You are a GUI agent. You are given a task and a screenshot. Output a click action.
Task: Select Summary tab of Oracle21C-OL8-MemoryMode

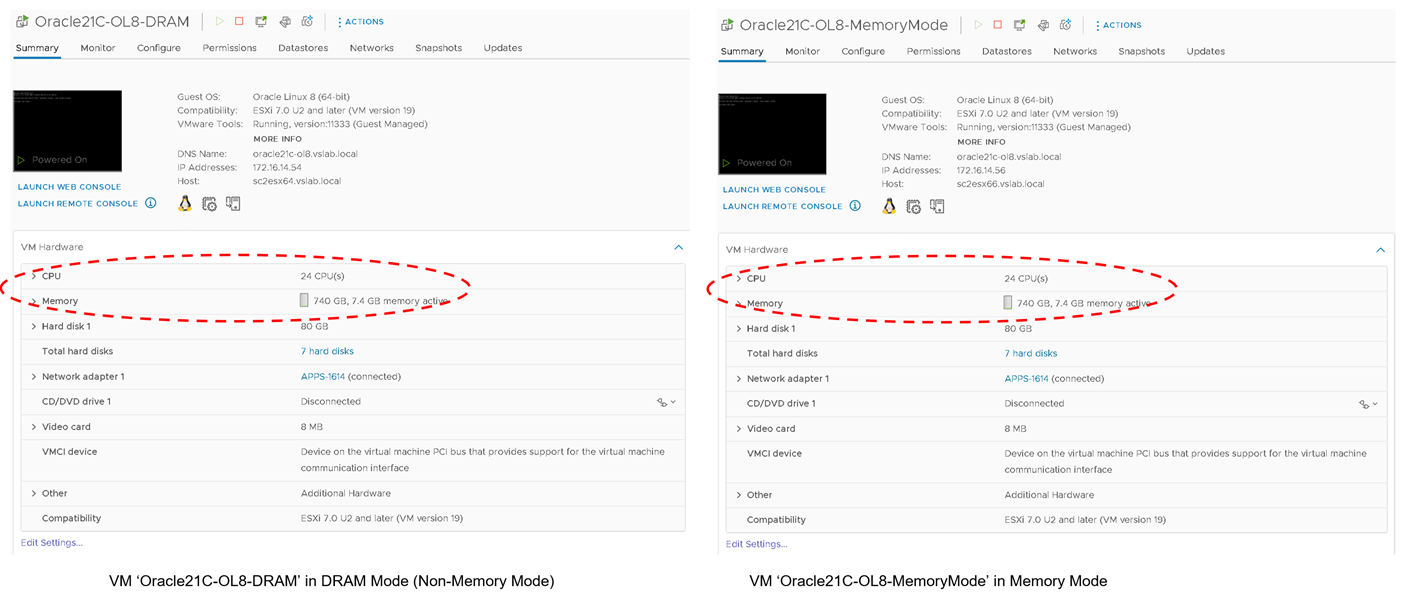tap(741, 51)
